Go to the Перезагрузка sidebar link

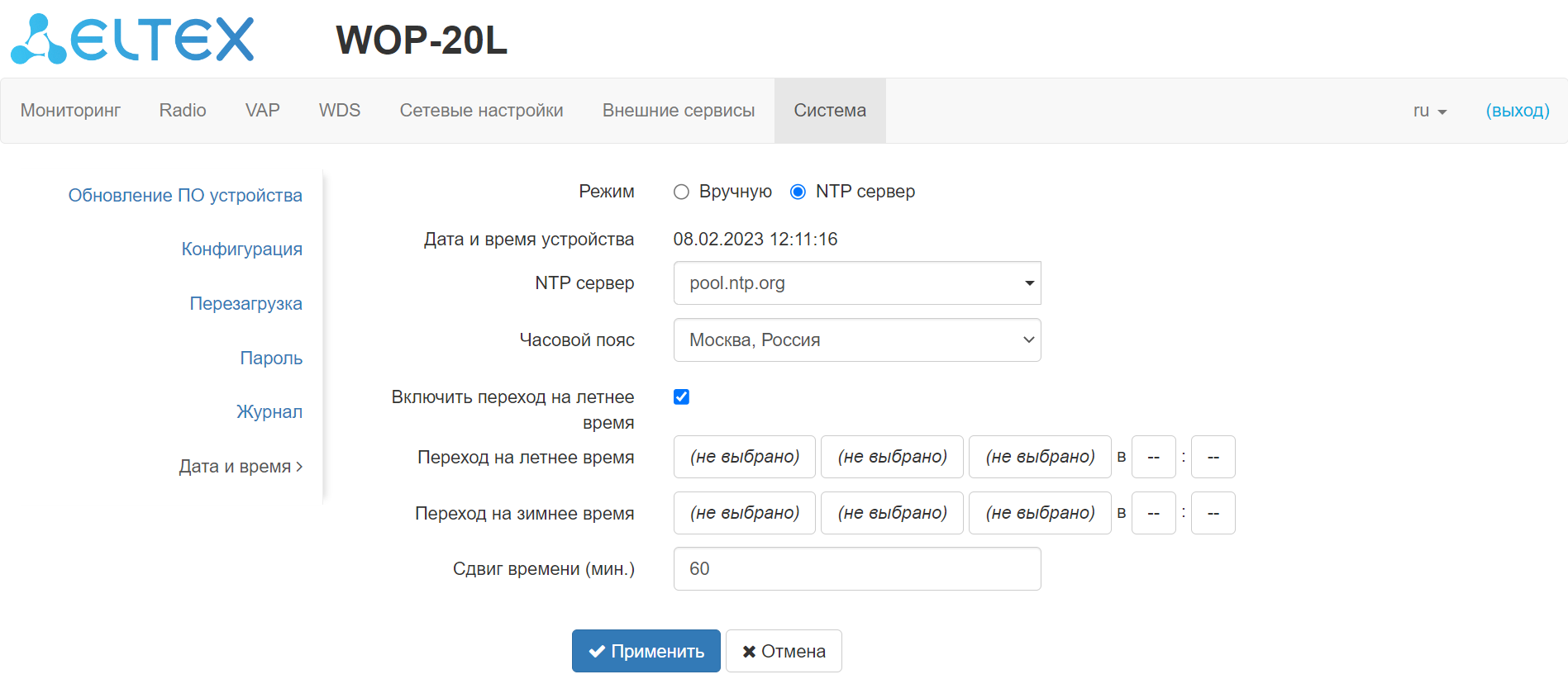pos(245,304)
